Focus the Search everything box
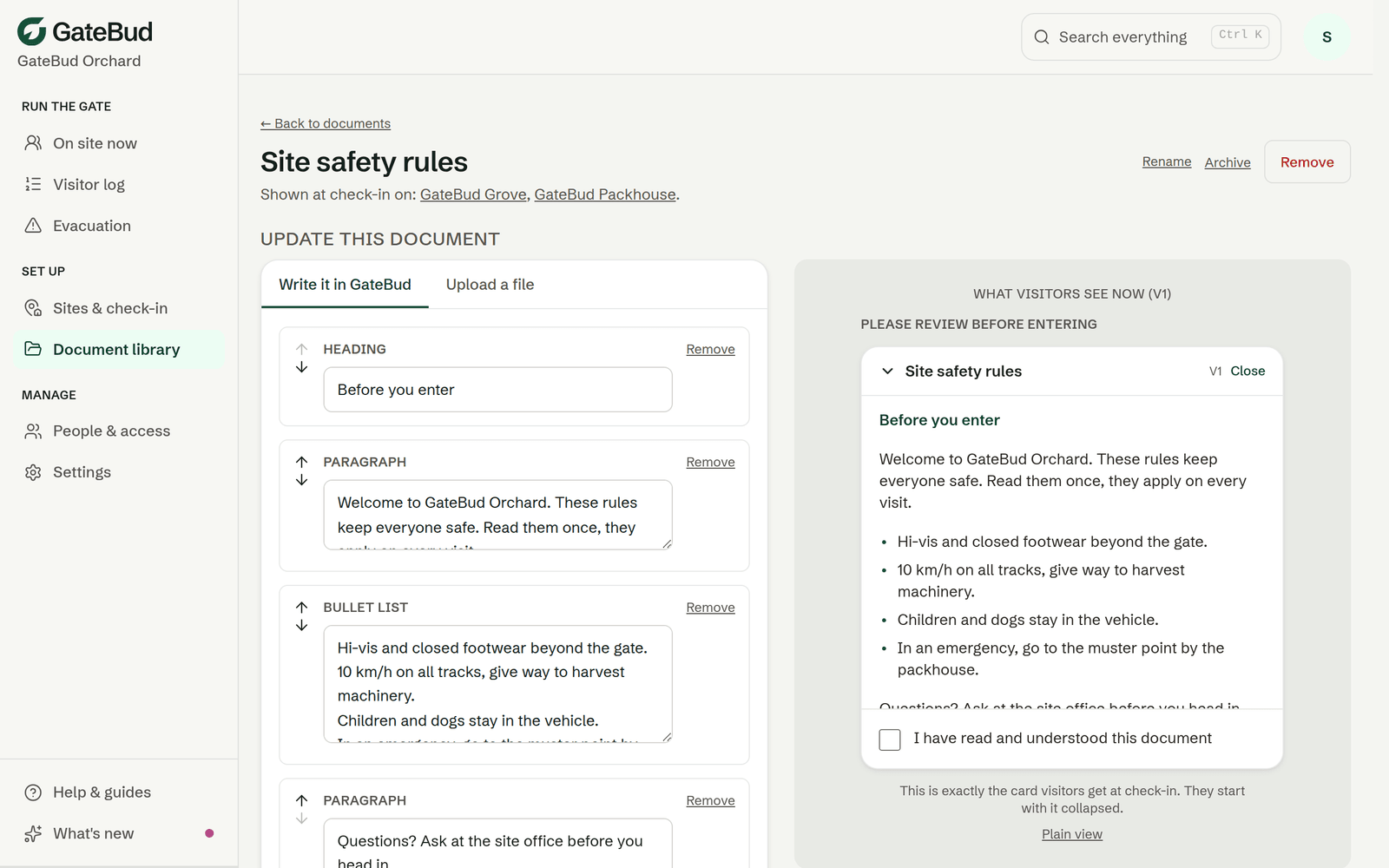 click(1150, 37)
